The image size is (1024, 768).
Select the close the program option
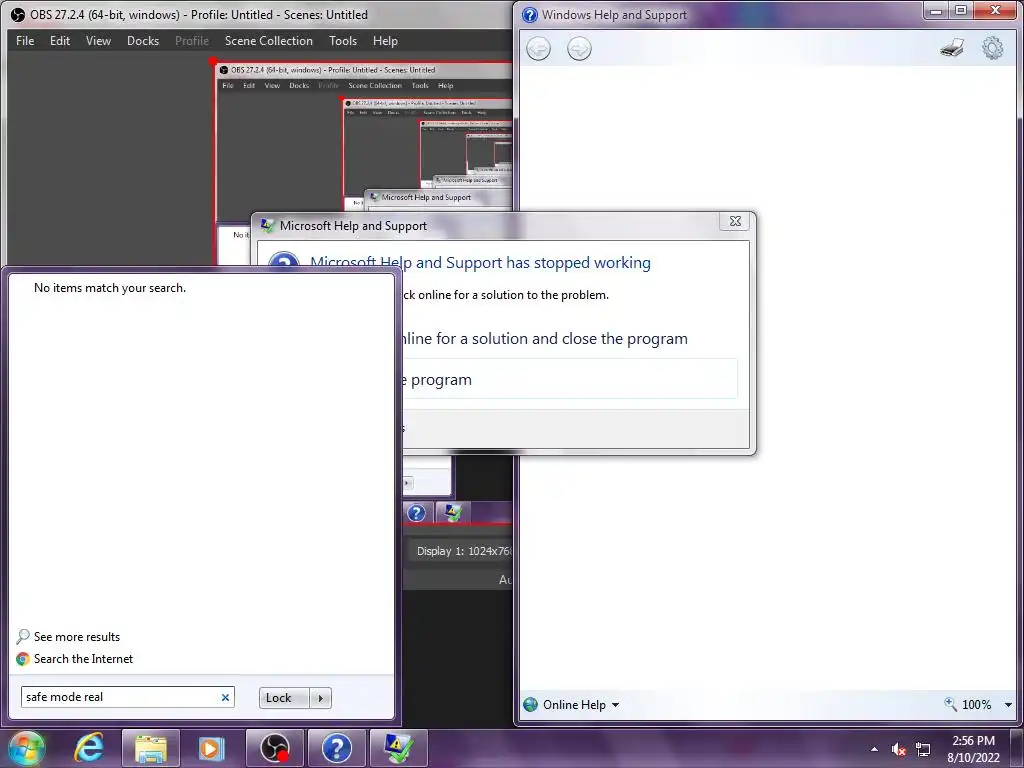point(568,379)
